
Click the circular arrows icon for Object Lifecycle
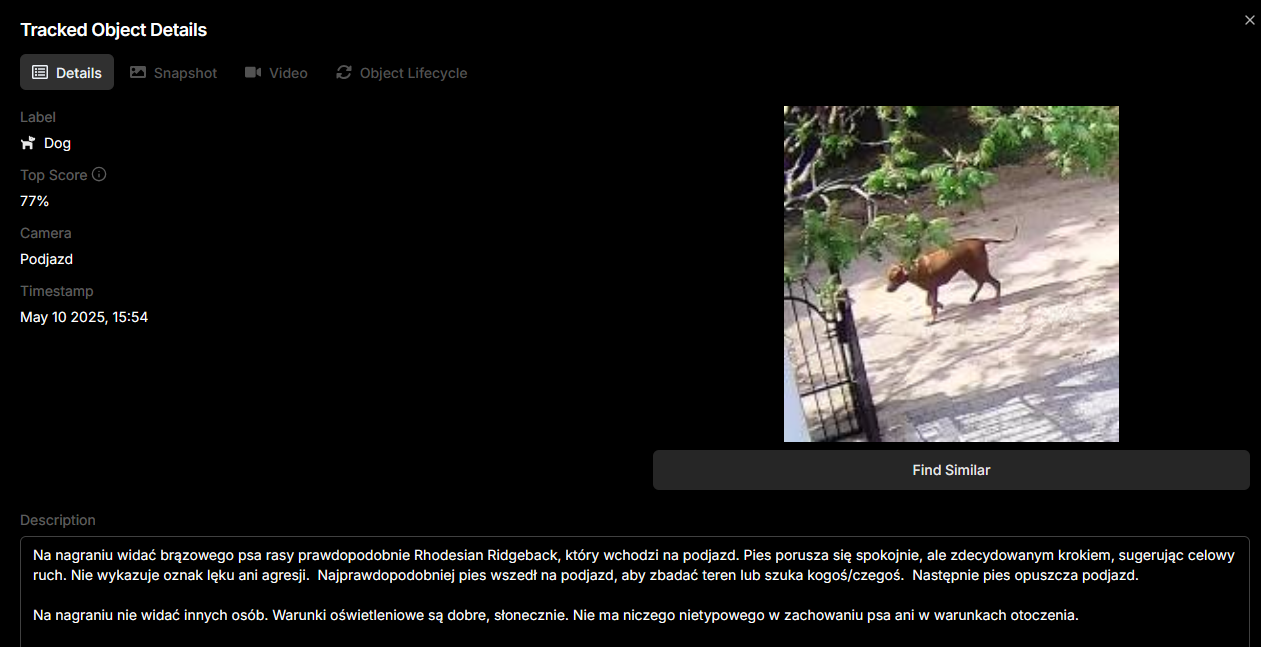point(344,72)
